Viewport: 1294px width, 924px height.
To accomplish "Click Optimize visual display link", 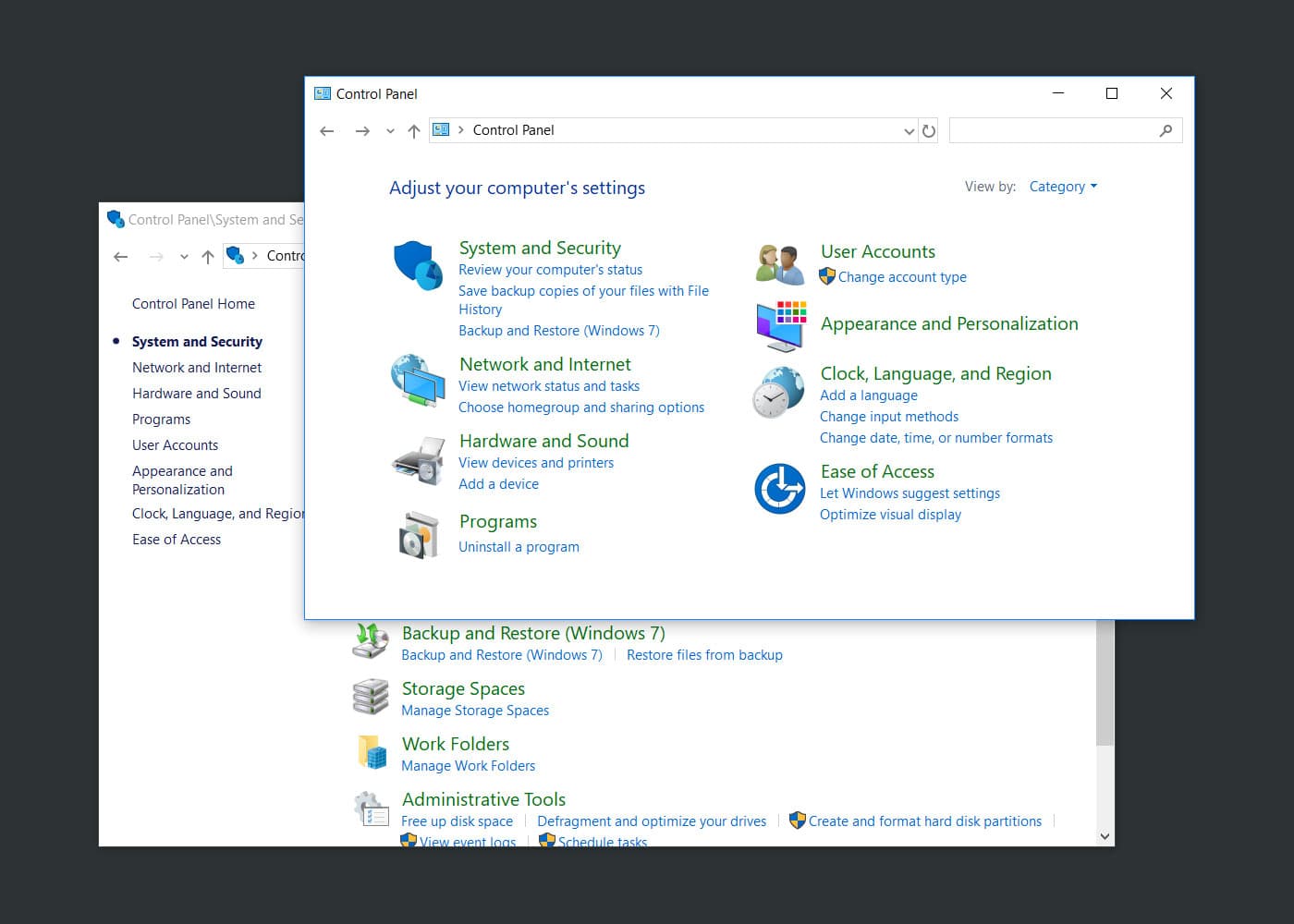I will tap(890, 515).
